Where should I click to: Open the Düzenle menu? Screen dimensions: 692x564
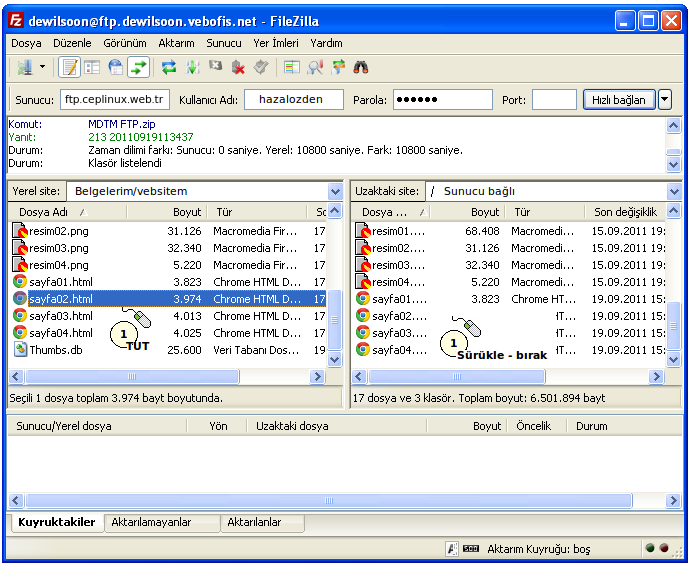click(x=72, y=43)
